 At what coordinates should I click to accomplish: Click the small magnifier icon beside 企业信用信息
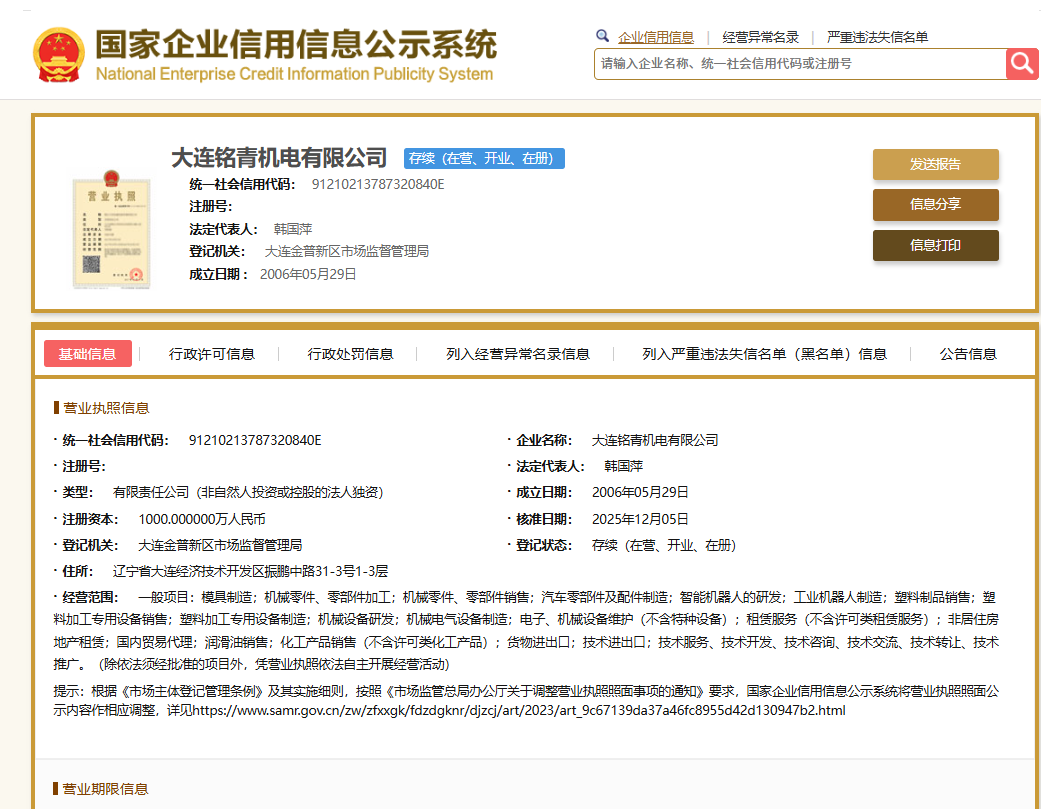pyautogui.click(x=602, y=36)
